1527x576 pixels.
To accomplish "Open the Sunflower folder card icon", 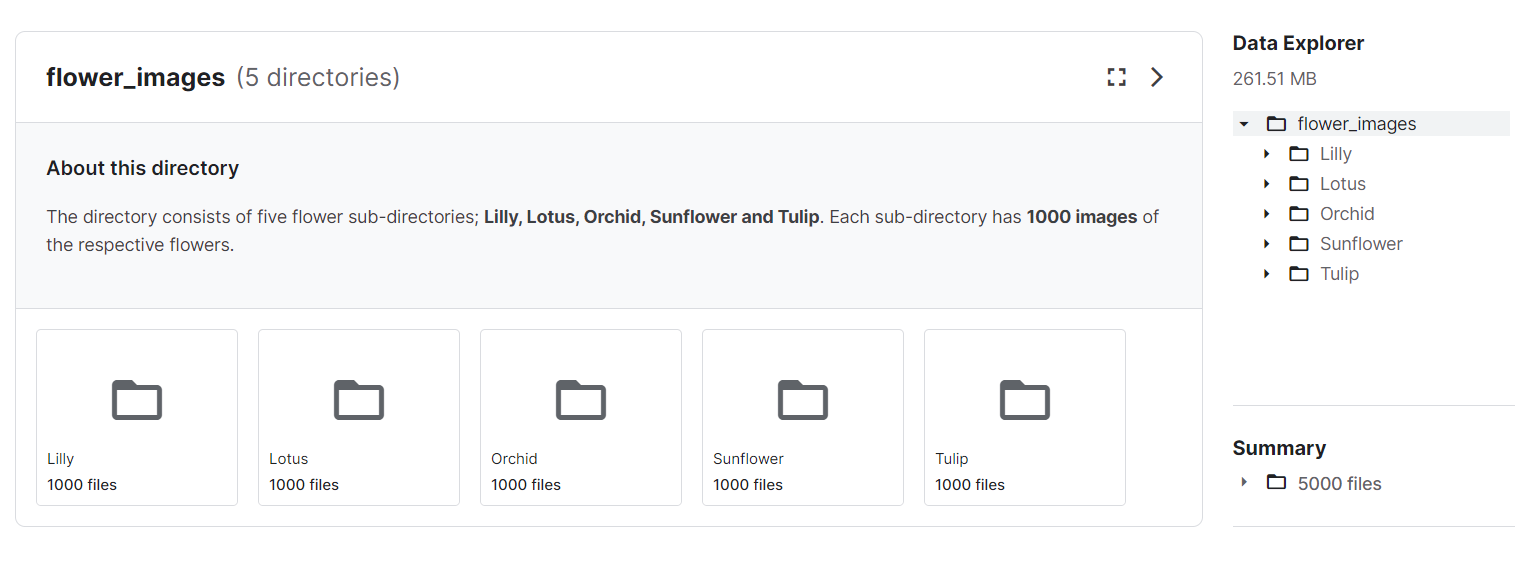I will click(803, 400).
